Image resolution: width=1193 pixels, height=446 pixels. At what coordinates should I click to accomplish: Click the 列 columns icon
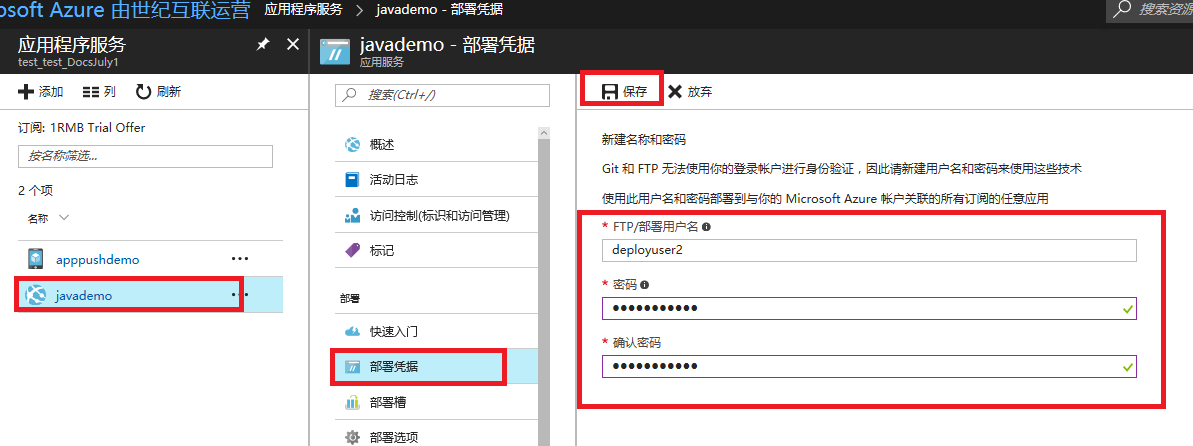tap(91, 92)
